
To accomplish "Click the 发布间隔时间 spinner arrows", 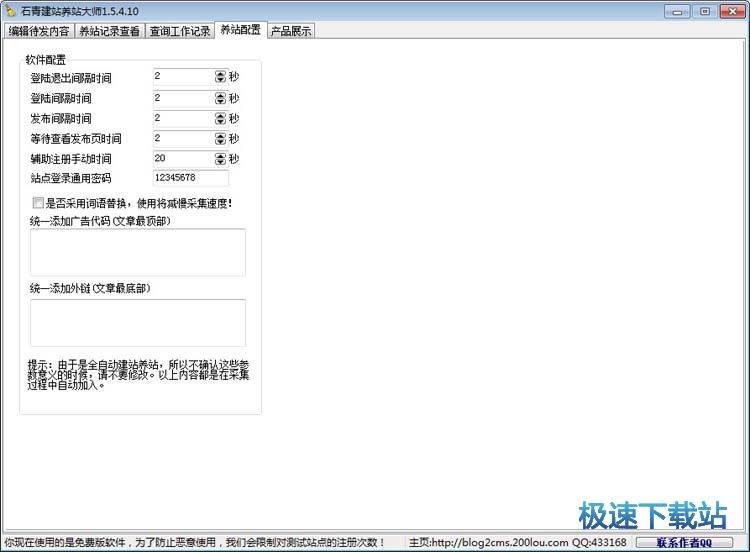I will (220, 118).
